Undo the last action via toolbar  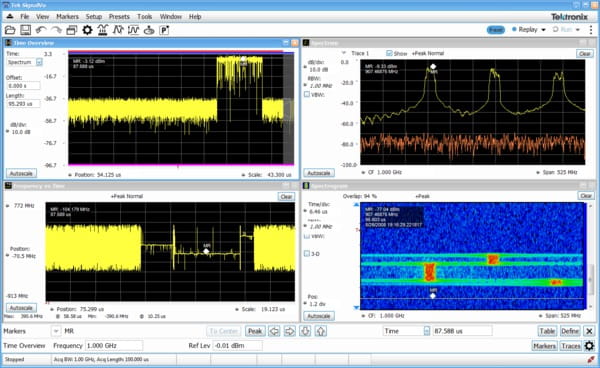41,30
